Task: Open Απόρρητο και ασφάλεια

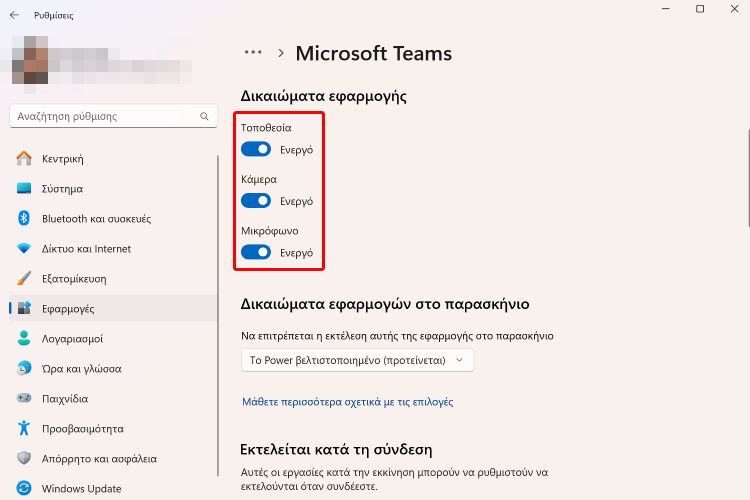Action: 113,458
